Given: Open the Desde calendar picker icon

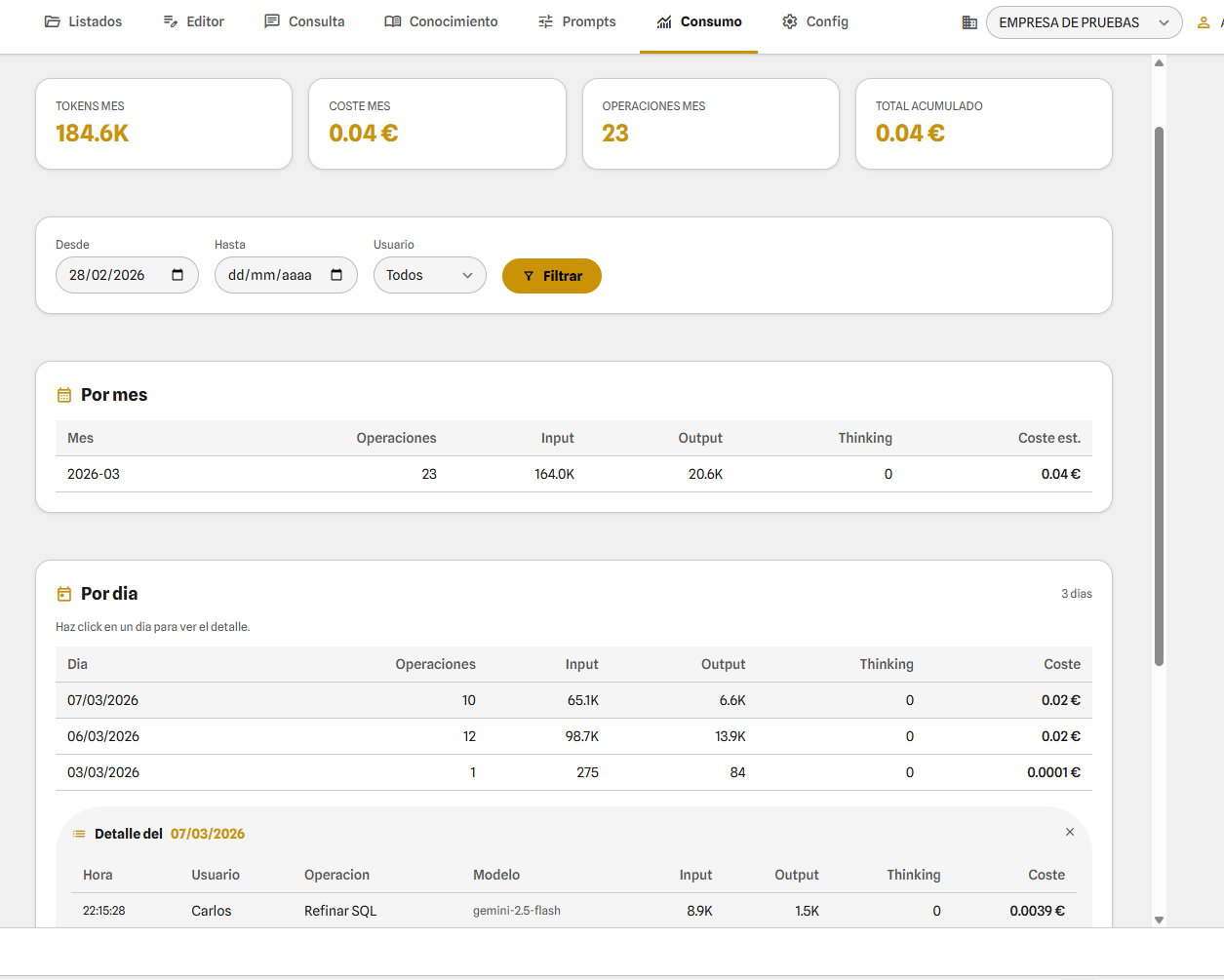Looking at the screenshot, I should [178, 275].
